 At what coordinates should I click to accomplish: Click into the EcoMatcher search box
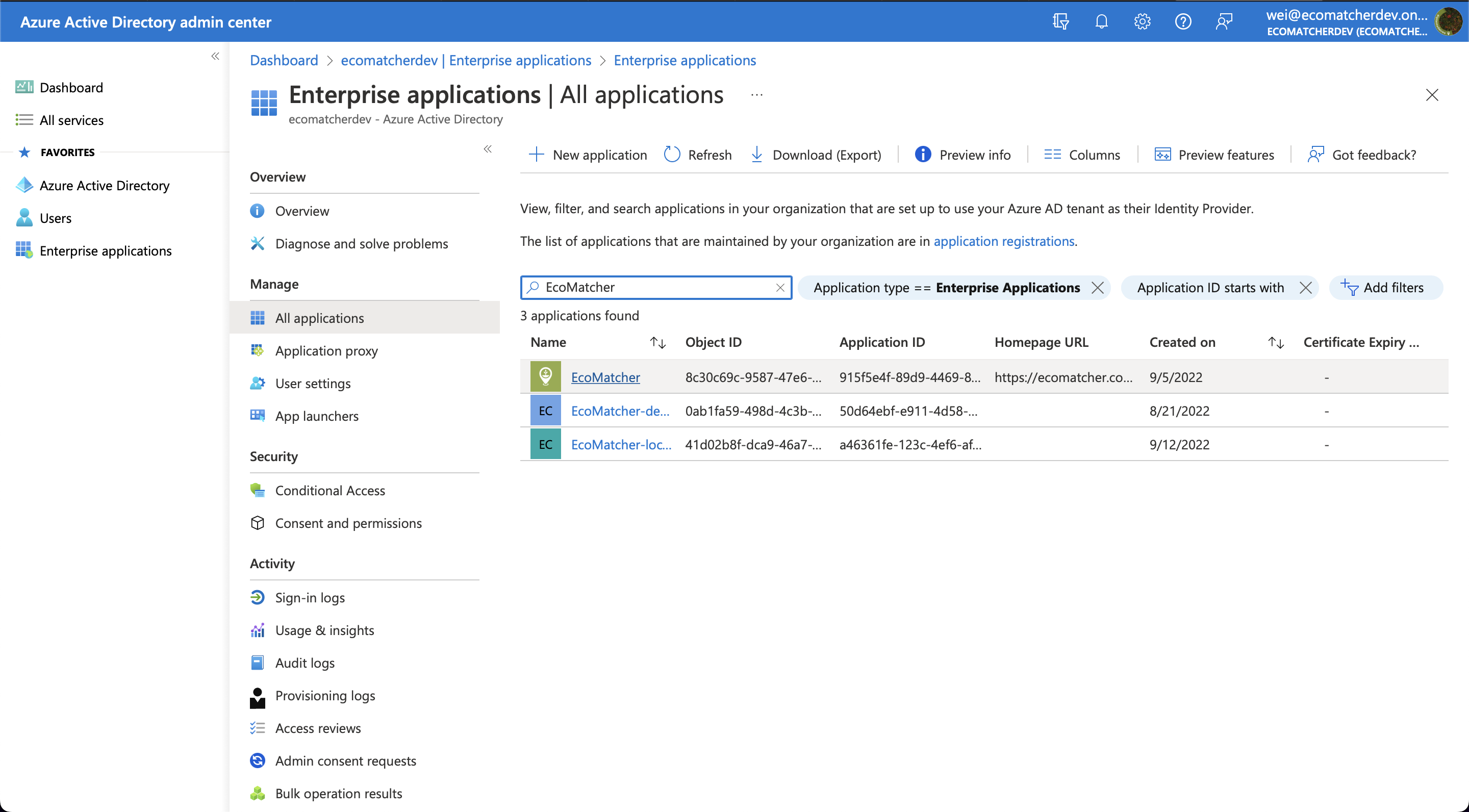[x=656, y=287]
